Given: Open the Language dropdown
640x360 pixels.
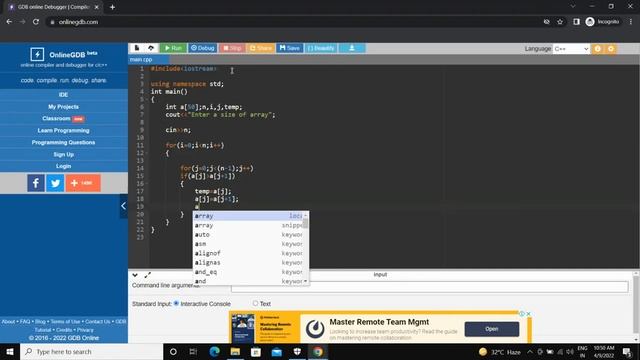Looking at the screenshot, I should (571, 49).
